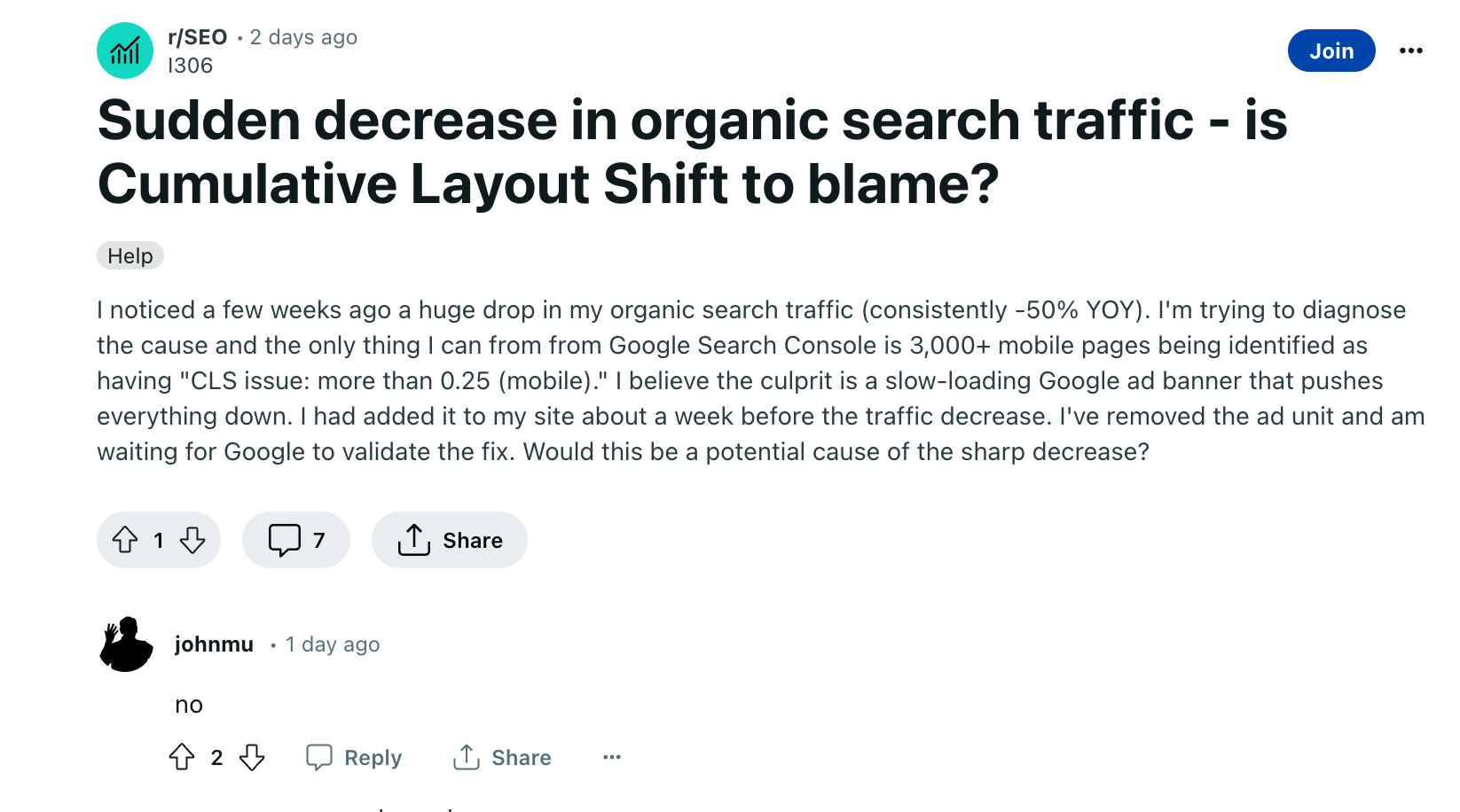Upvote the organic traffic post
Viewport: 1460px width, 812px height.
(125, 540)
